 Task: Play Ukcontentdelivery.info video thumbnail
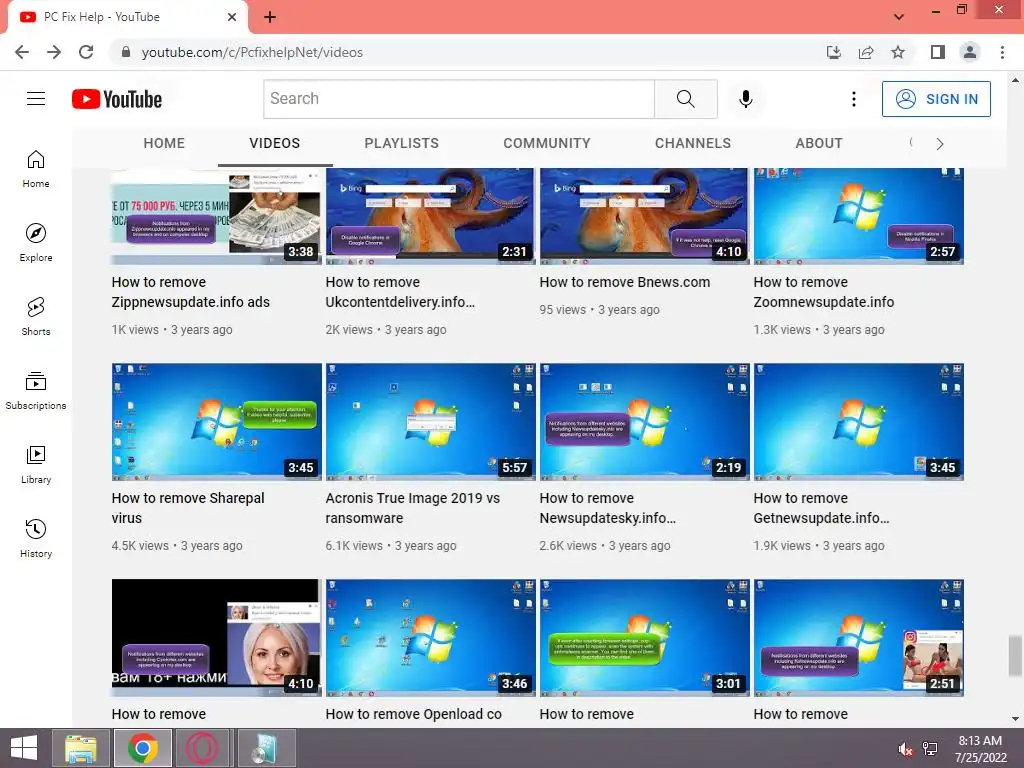430,216
